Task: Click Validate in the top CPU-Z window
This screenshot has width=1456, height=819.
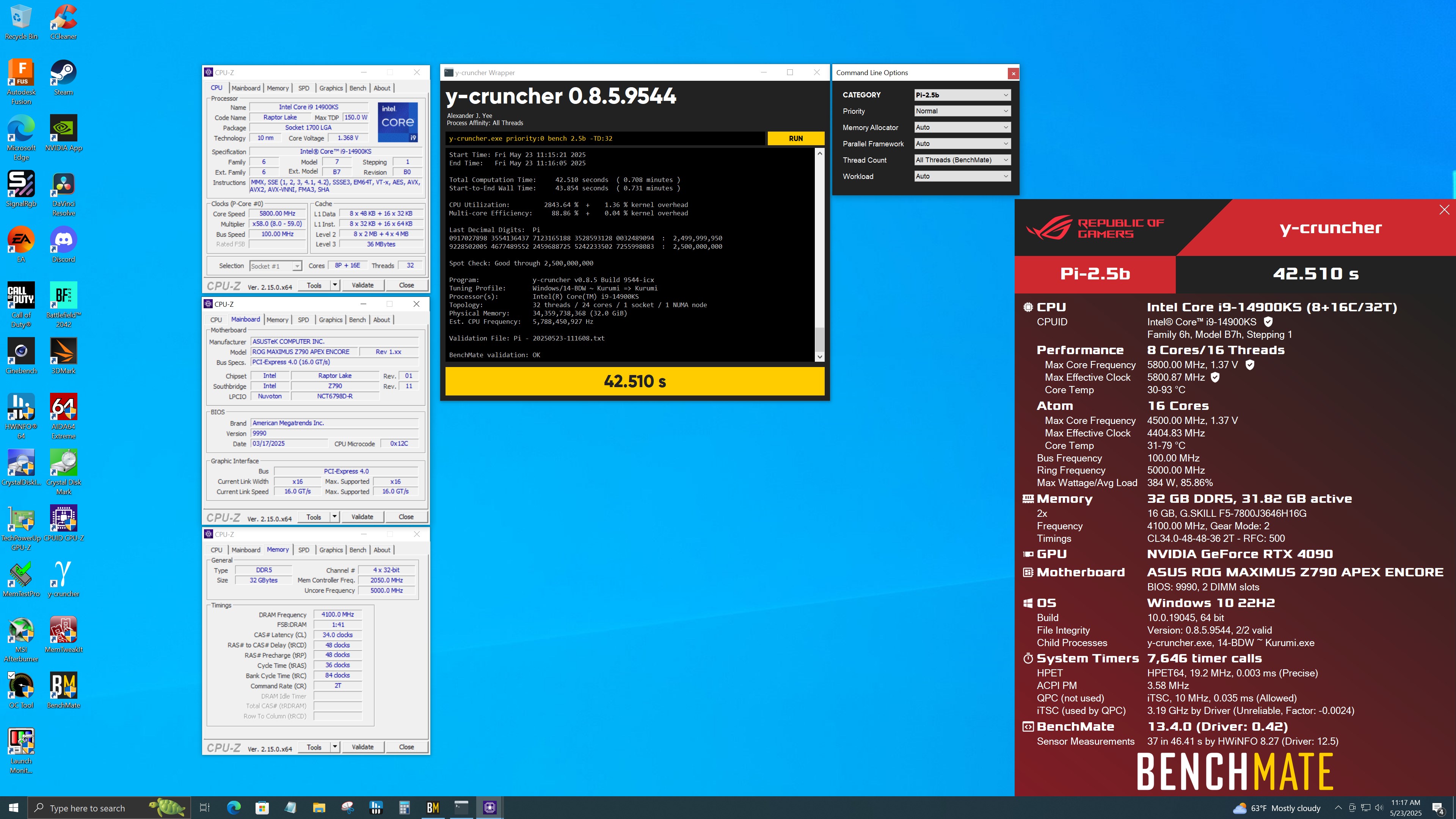Action: tap(362, 285)
